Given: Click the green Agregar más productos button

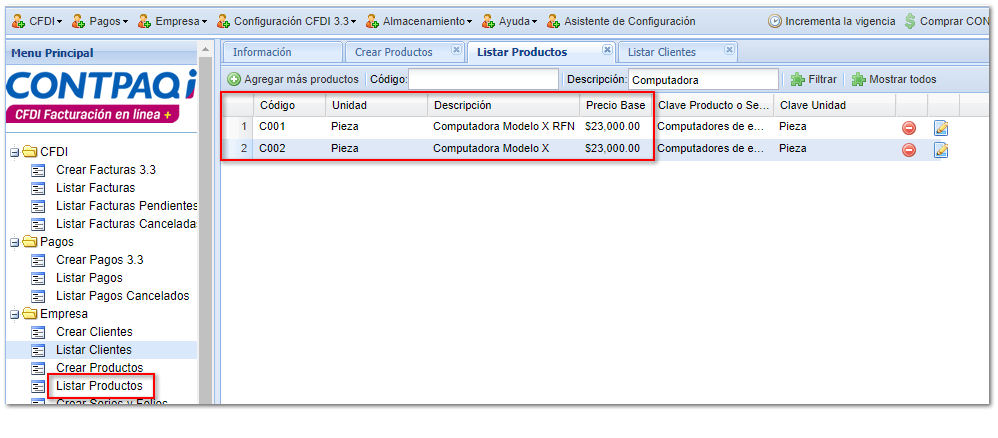Looking at the screenshot, I should tap(293, 79).
